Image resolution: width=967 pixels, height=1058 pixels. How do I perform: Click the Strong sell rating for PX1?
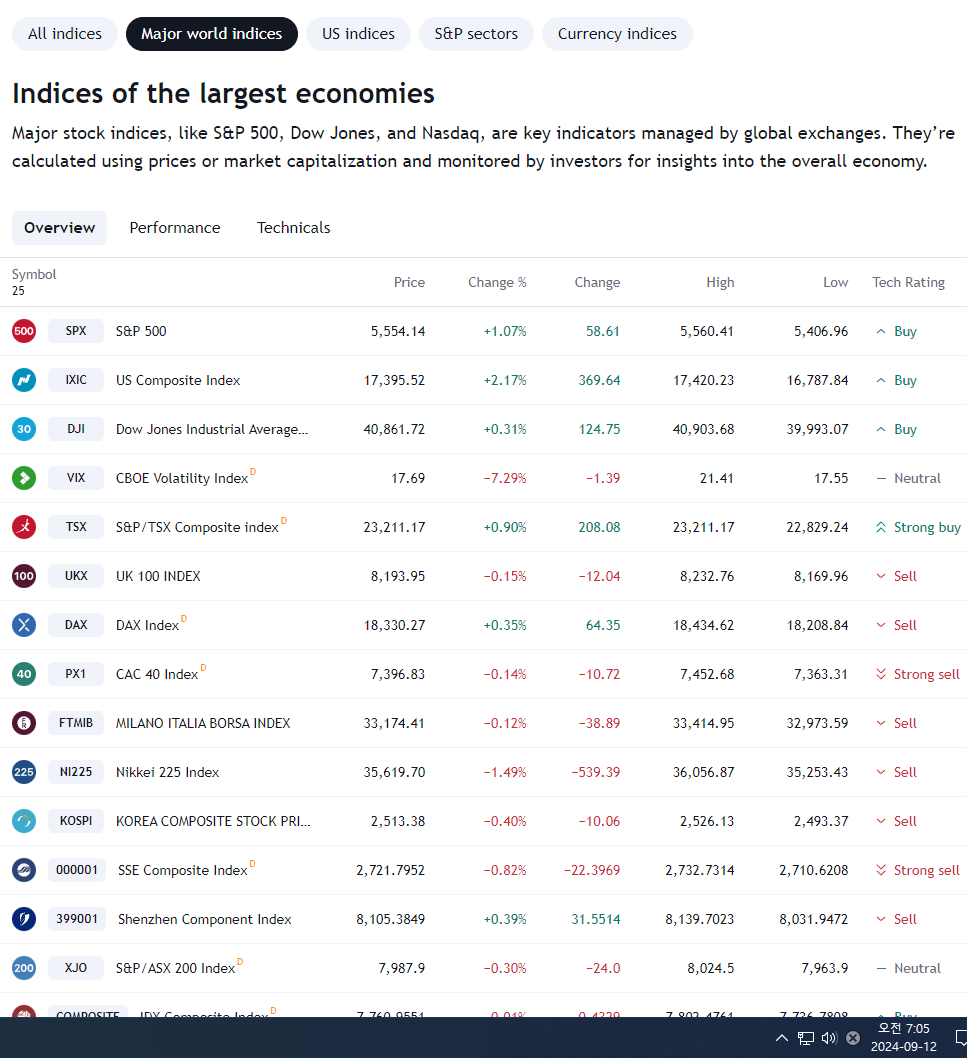917,674
